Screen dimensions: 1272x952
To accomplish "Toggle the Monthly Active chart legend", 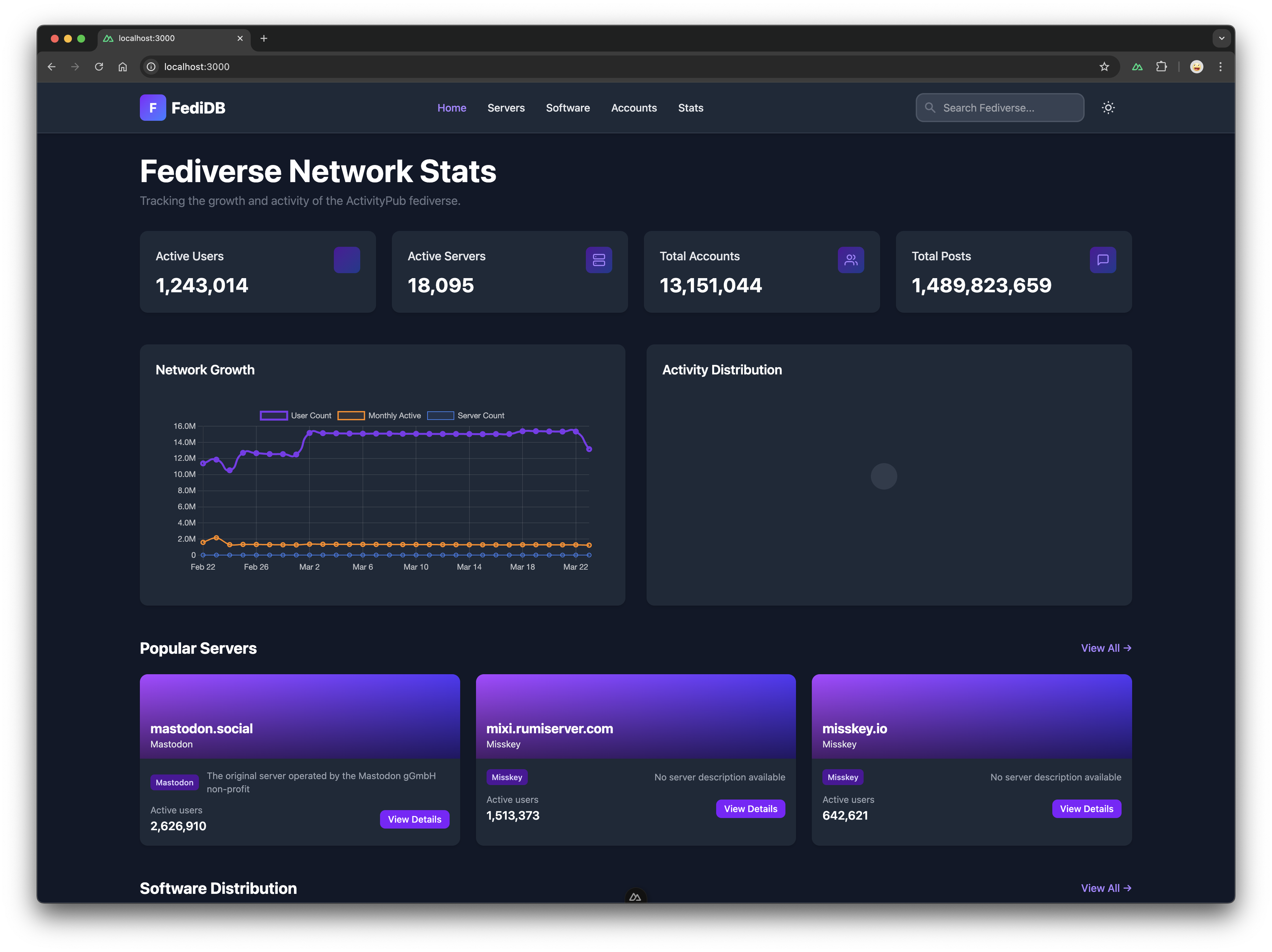I will (379, 416).
